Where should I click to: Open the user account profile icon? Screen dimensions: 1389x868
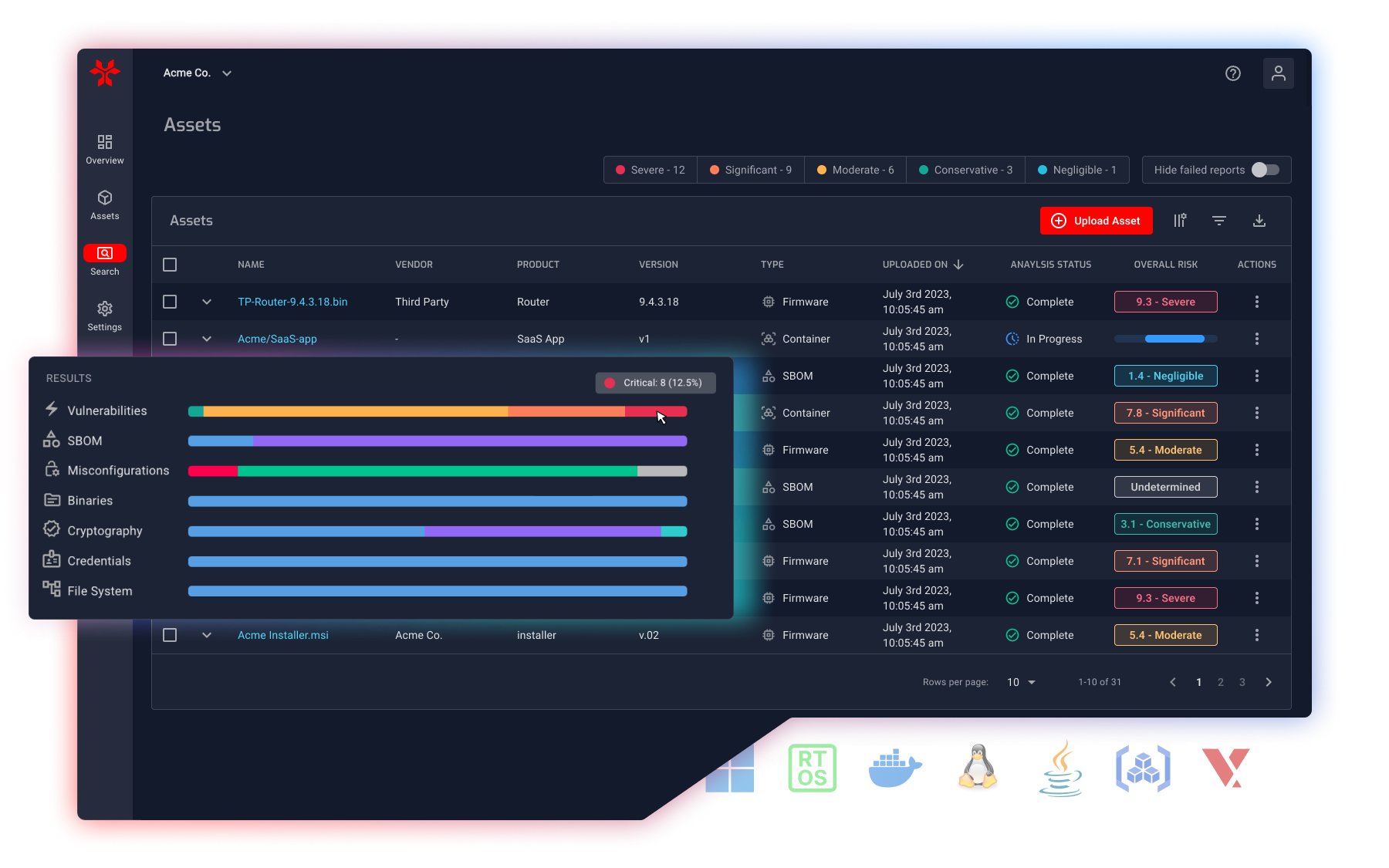[x=1279, y=73]
